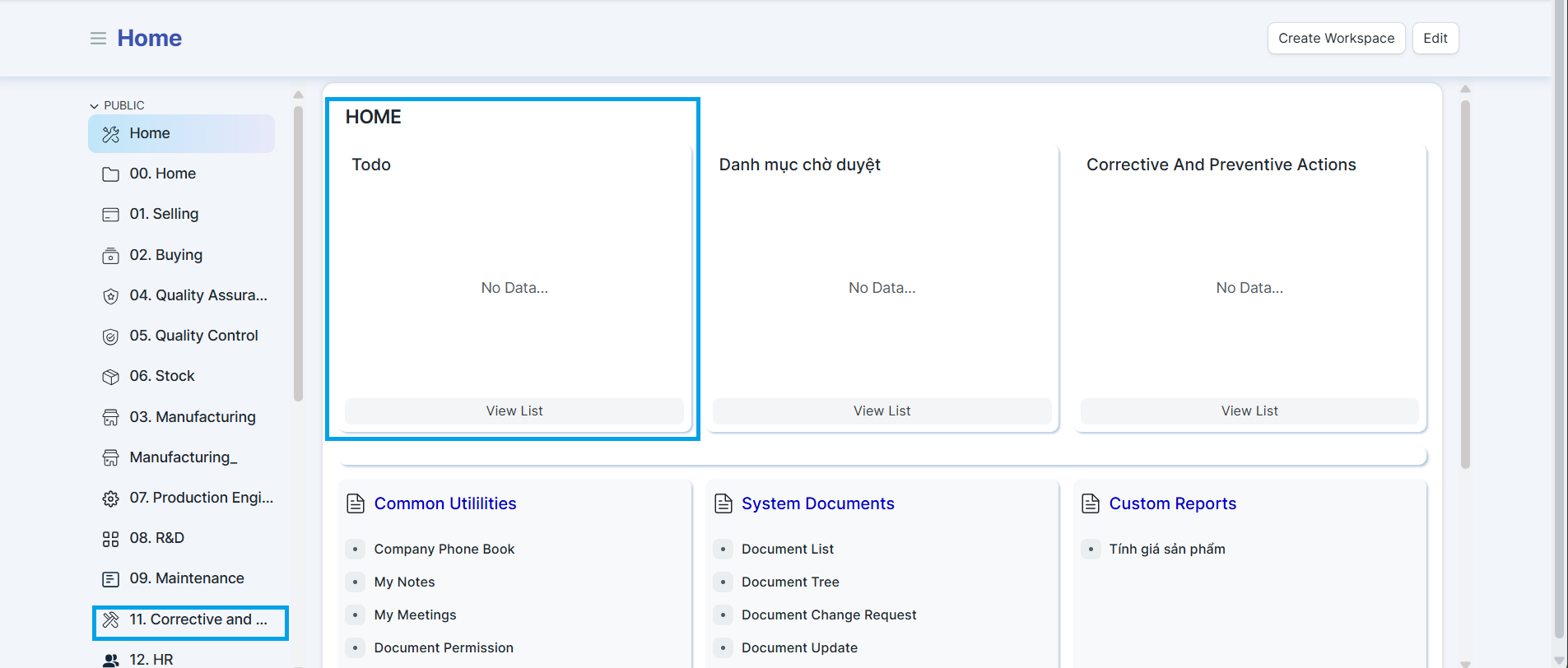Click the Quality Control shield icon
The width and height of the screenshot is (1568, 668).
point(110,336)
